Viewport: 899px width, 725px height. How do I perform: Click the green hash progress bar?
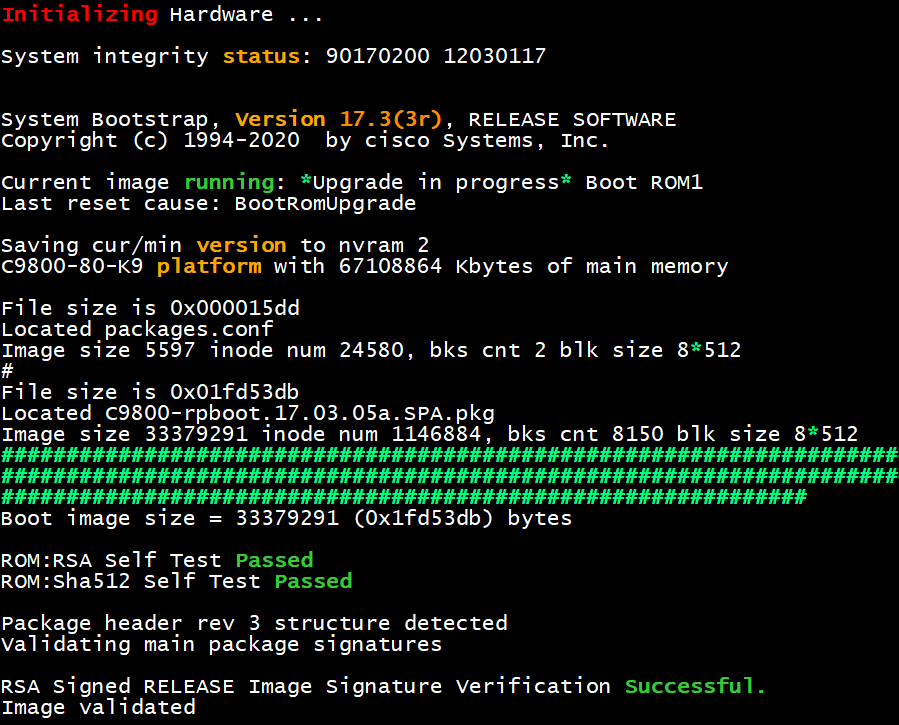pyautogui.click(x=449, y=475)
